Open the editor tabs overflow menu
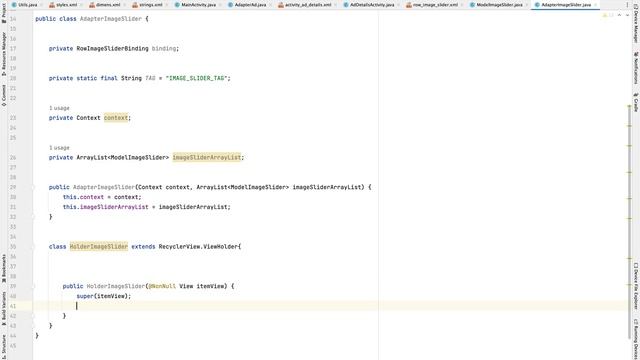The width and height of the screenshot is (640, 360). [627, 5]
